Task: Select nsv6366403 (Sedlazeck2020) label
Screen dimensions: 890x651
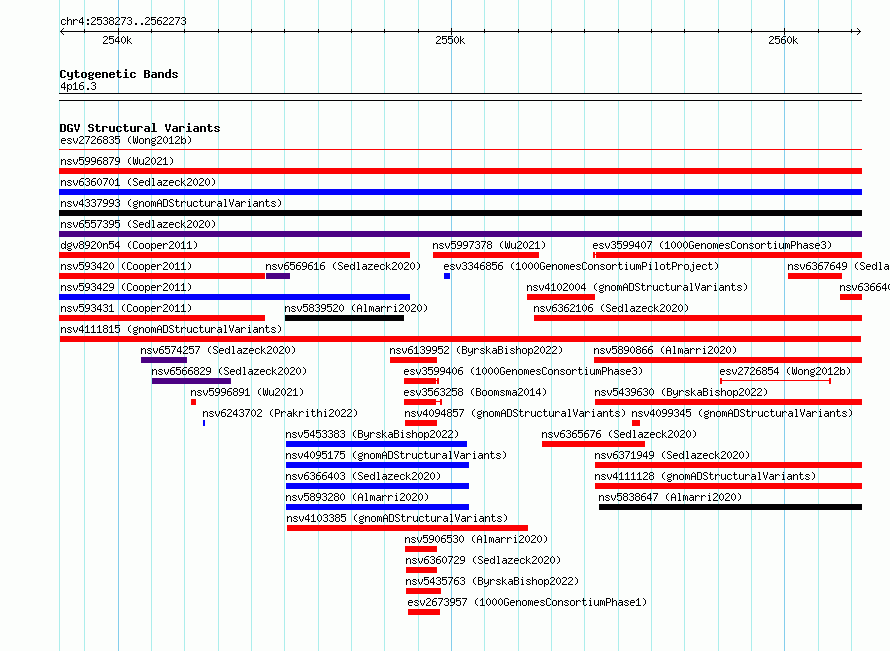Action: click(x=363, y=476)
